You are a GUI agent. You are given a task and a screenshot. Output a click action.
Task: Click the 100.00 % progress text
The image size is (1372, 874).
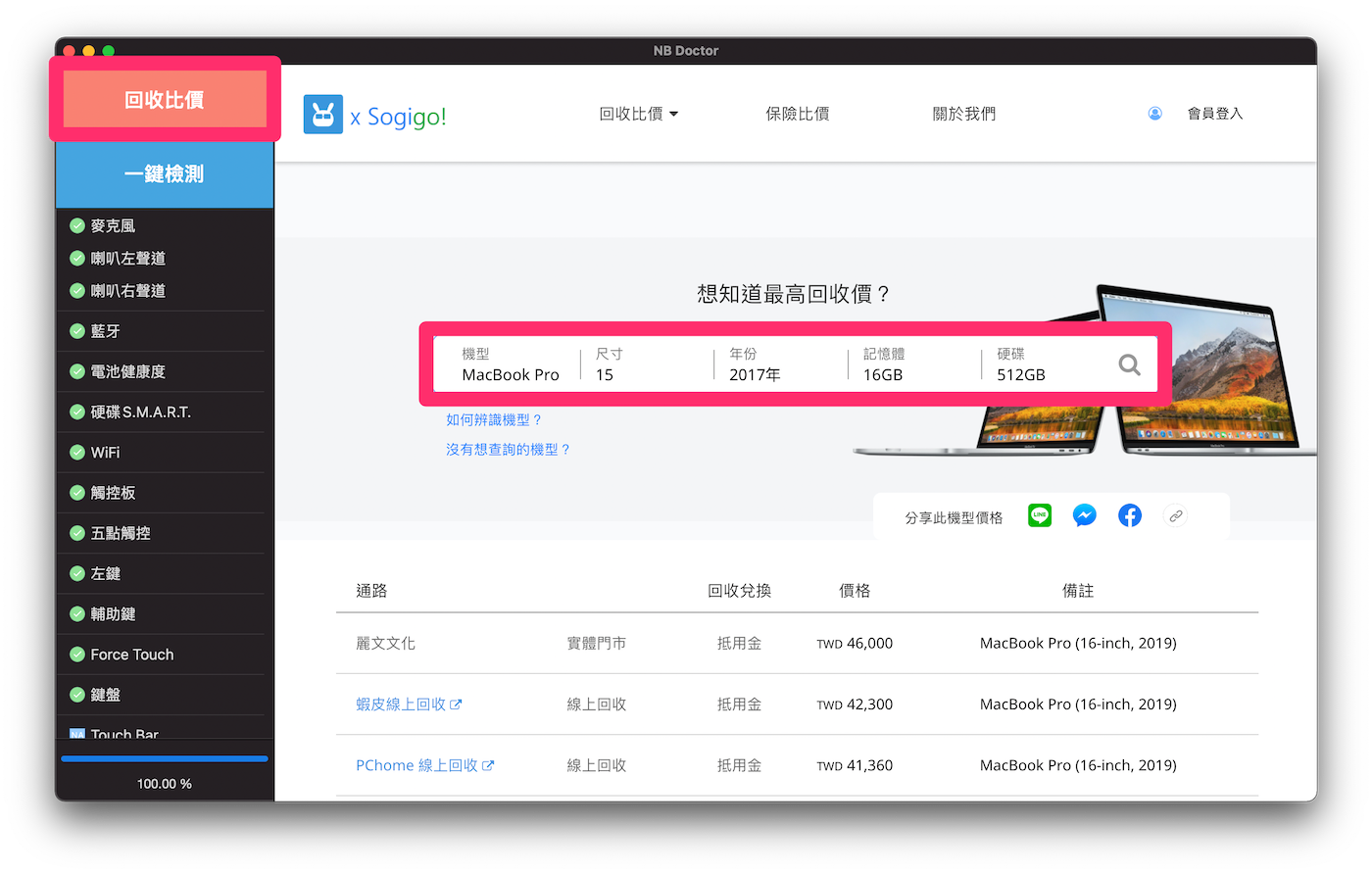click(165, 784)
